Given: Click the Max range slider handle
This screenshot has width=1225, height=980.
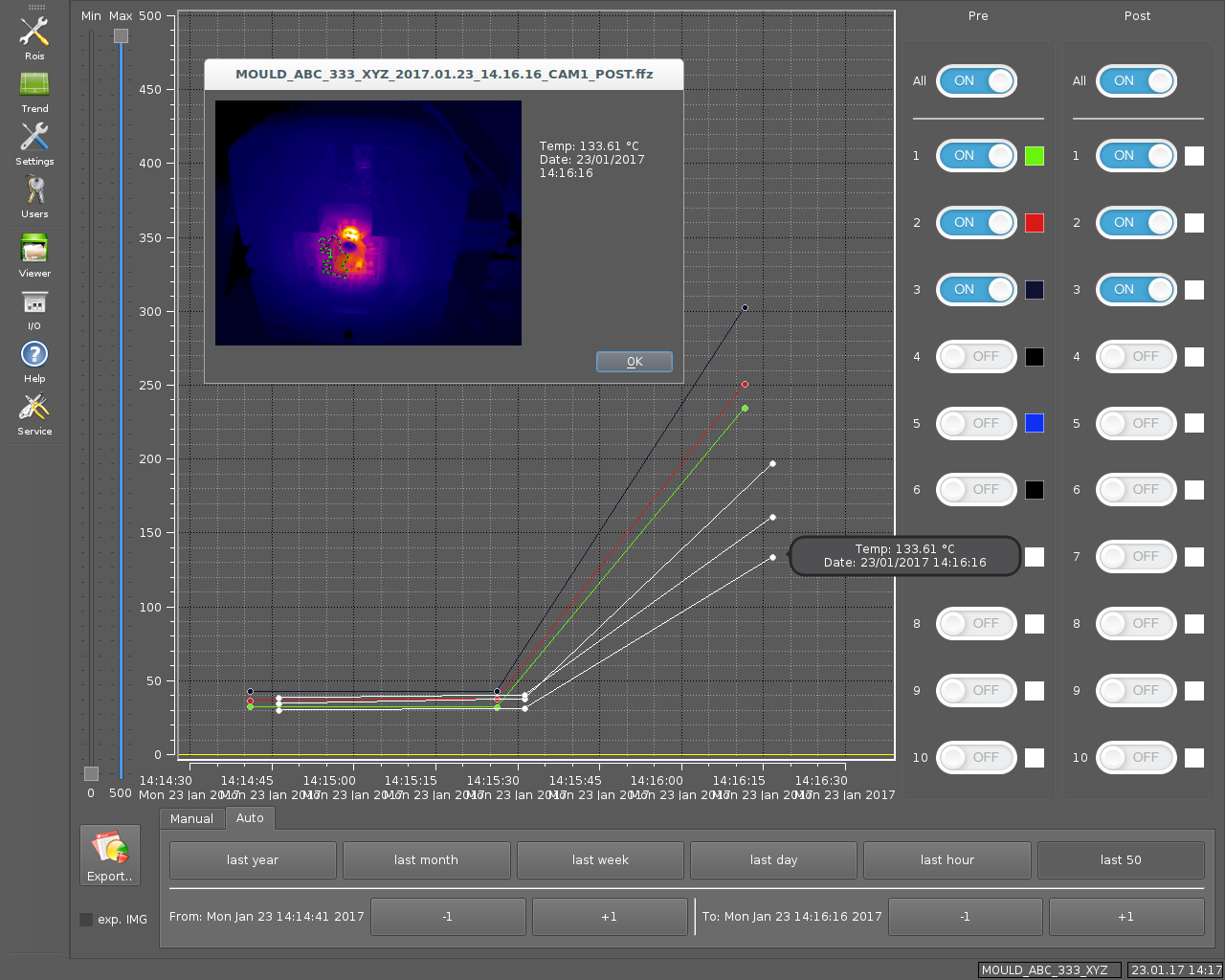Looking at the screenshot, I should [121, 36].
